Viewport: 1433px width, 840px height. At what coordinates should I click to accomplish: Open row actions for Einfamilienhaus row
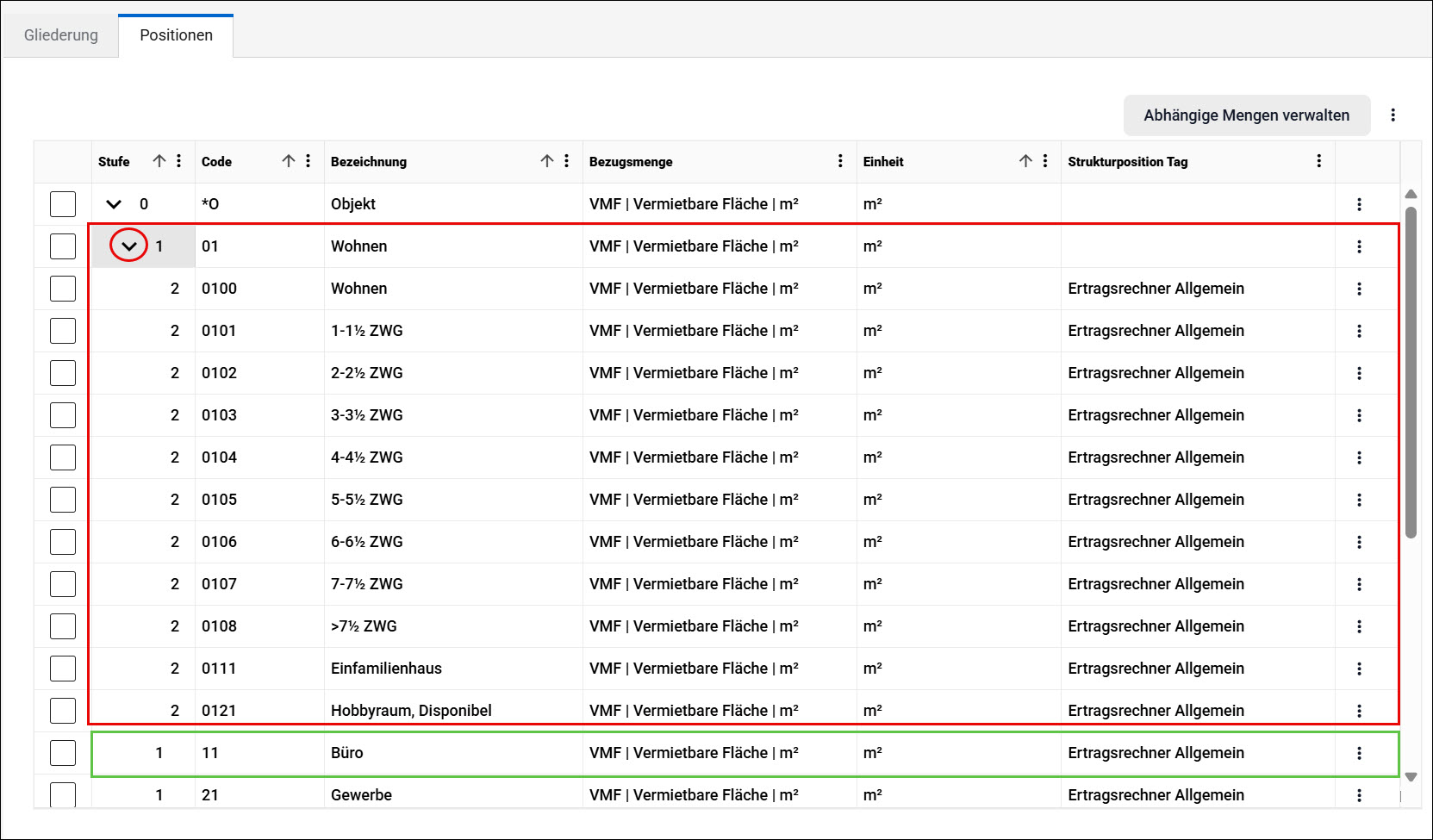point(1359,669)
